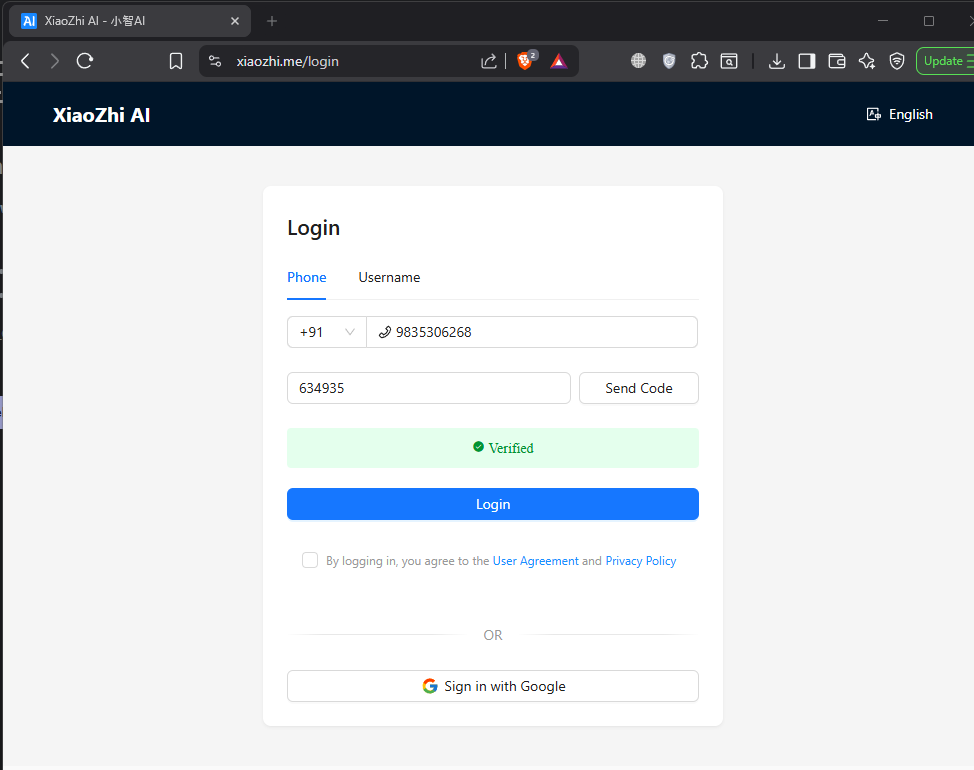This screenshot has height=770, width=974.
Task: Bookmark this page with bookmark icon
Action: (176, 61)
